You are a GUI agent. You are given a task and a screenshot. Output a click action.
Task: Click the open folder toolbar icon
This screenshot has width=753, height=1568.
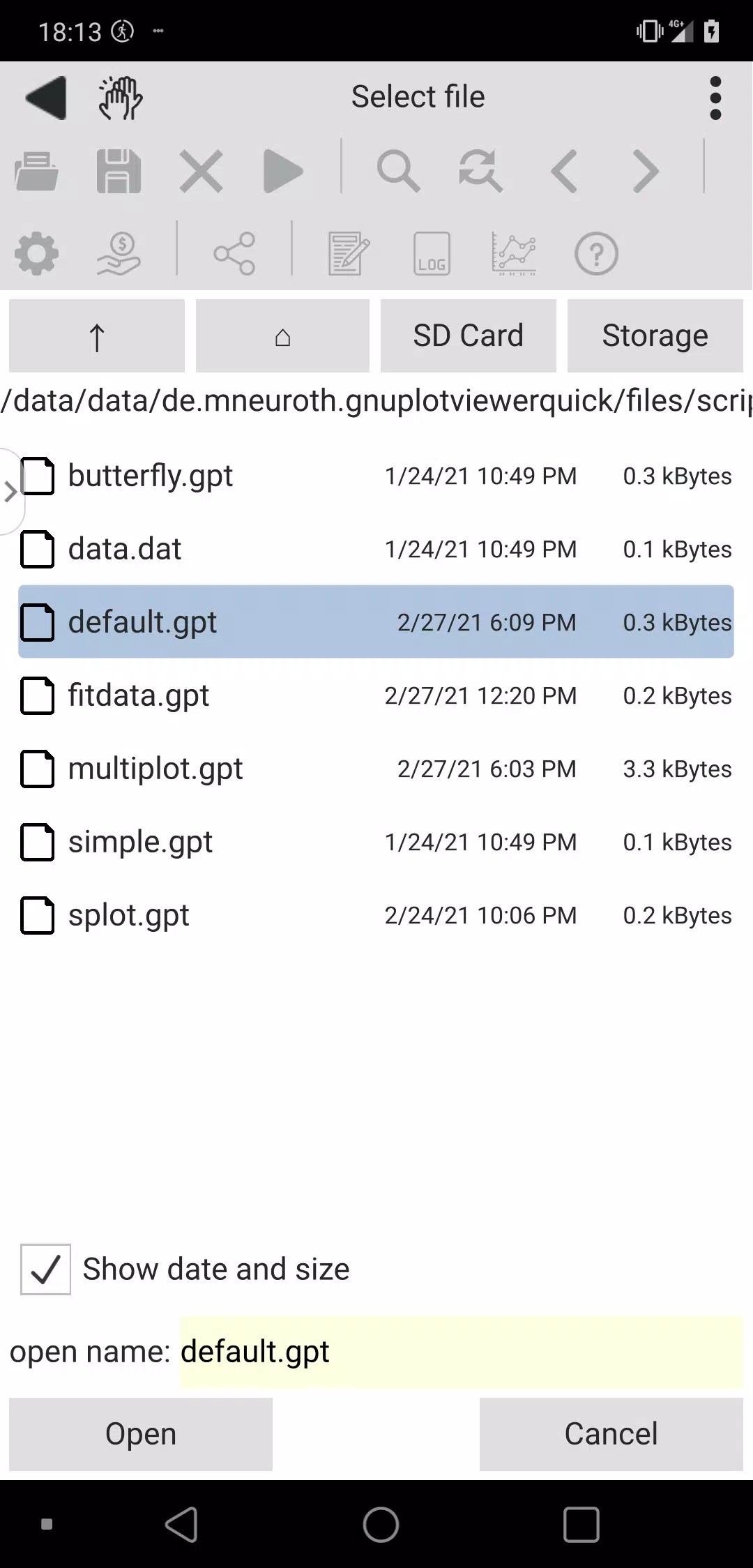36,171
